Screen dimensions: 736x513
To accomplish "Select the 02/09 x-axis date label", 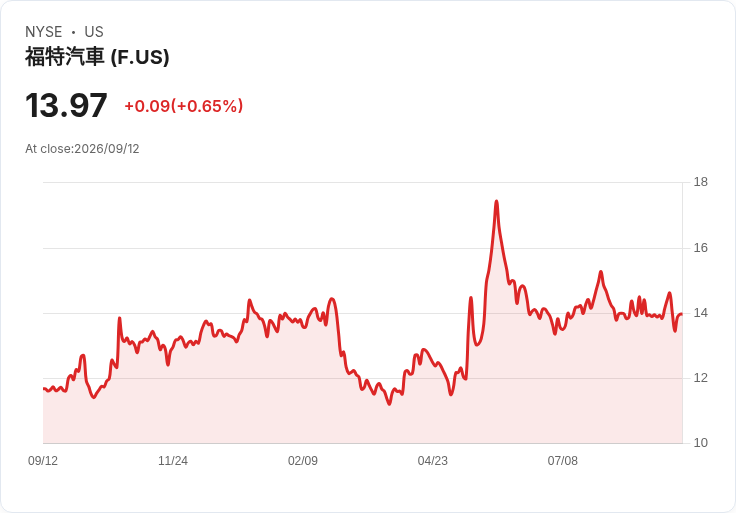I will pyautogui.click(x=303, y=461).
